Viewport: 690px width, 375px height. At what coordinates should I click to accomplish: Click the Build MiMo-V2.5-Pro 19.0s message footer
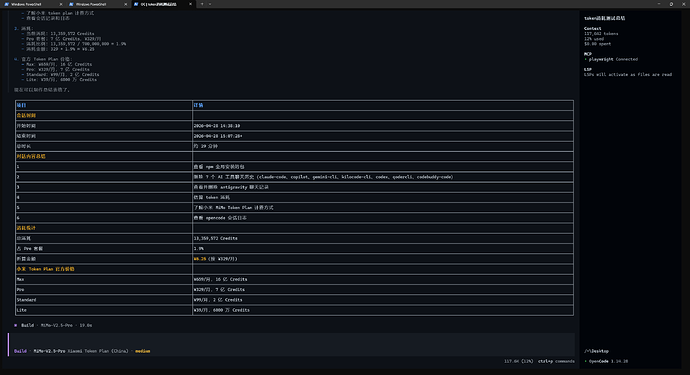click(x=53, y=325)
